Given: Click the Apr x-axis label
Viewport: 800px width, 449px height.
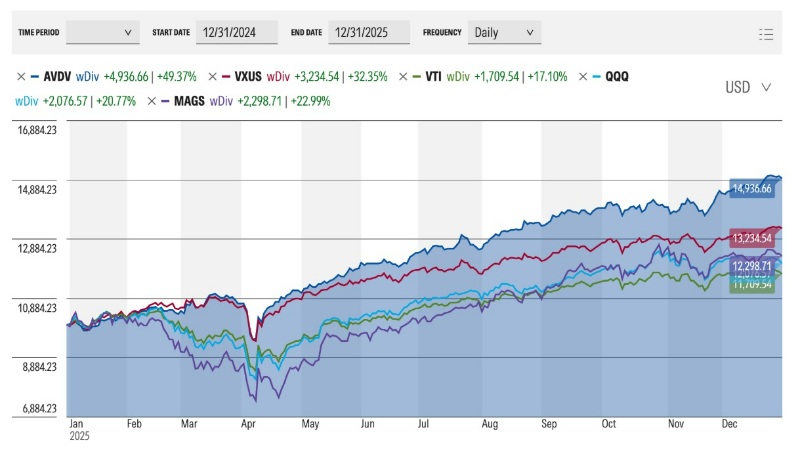Looking at the screenshot, I should [248, 424].
